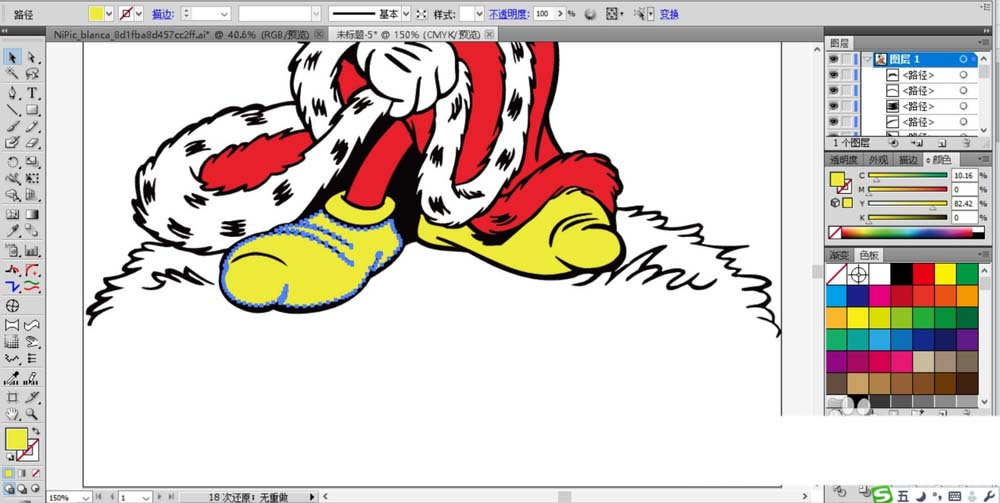Click the Recolor Artwork wheel icon

tap(591, 14)
